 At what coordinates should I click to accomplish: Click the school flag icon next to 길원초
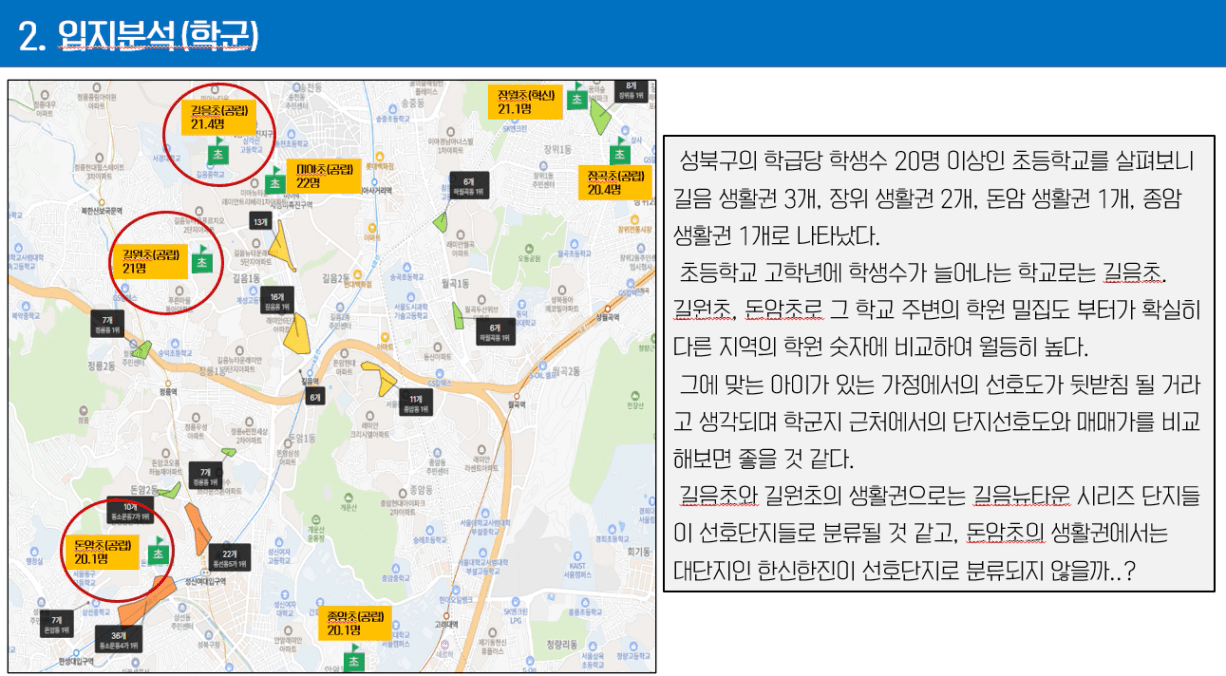click(x=202, y=258)
